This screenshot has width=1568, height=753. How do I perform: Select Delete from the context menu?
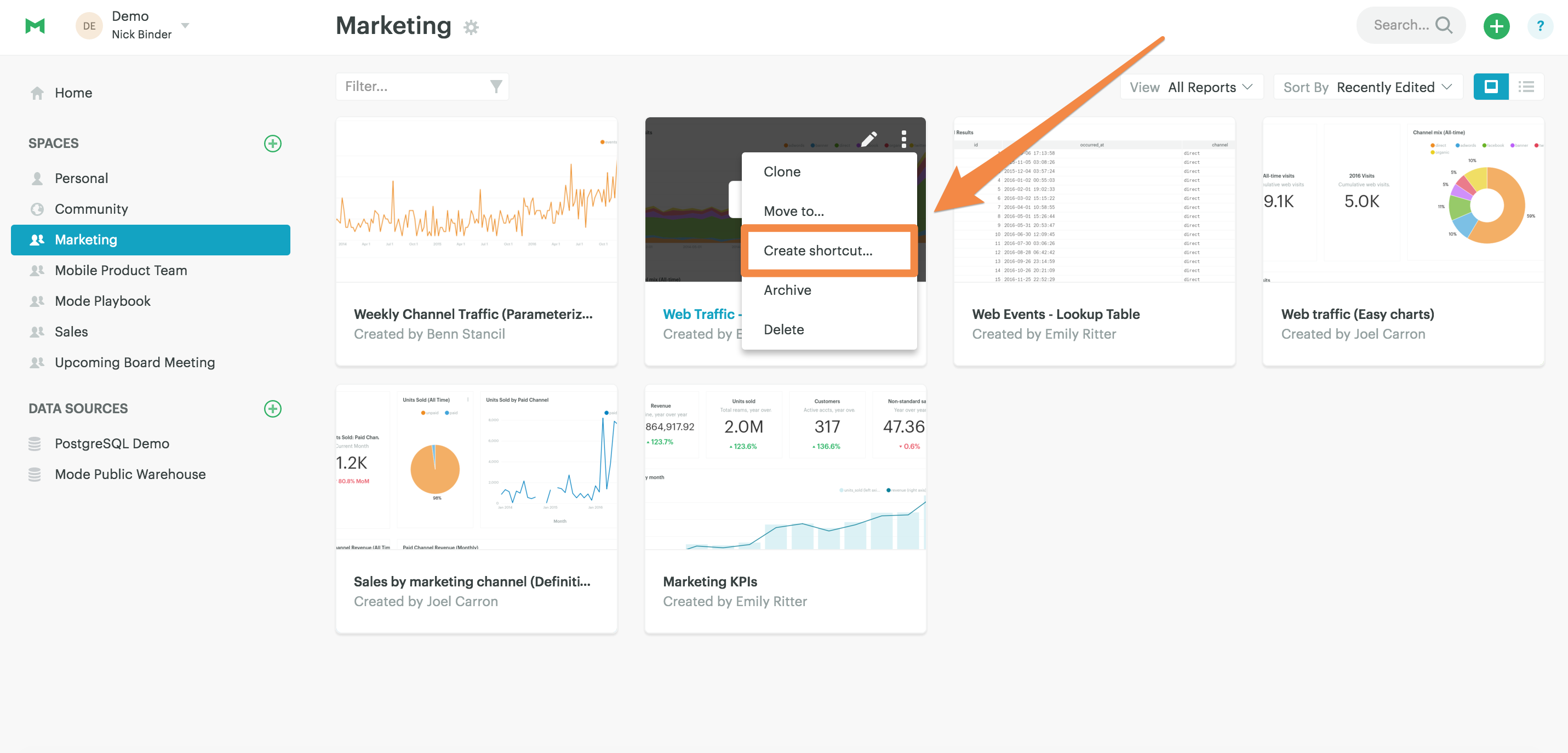pos(829,329)
